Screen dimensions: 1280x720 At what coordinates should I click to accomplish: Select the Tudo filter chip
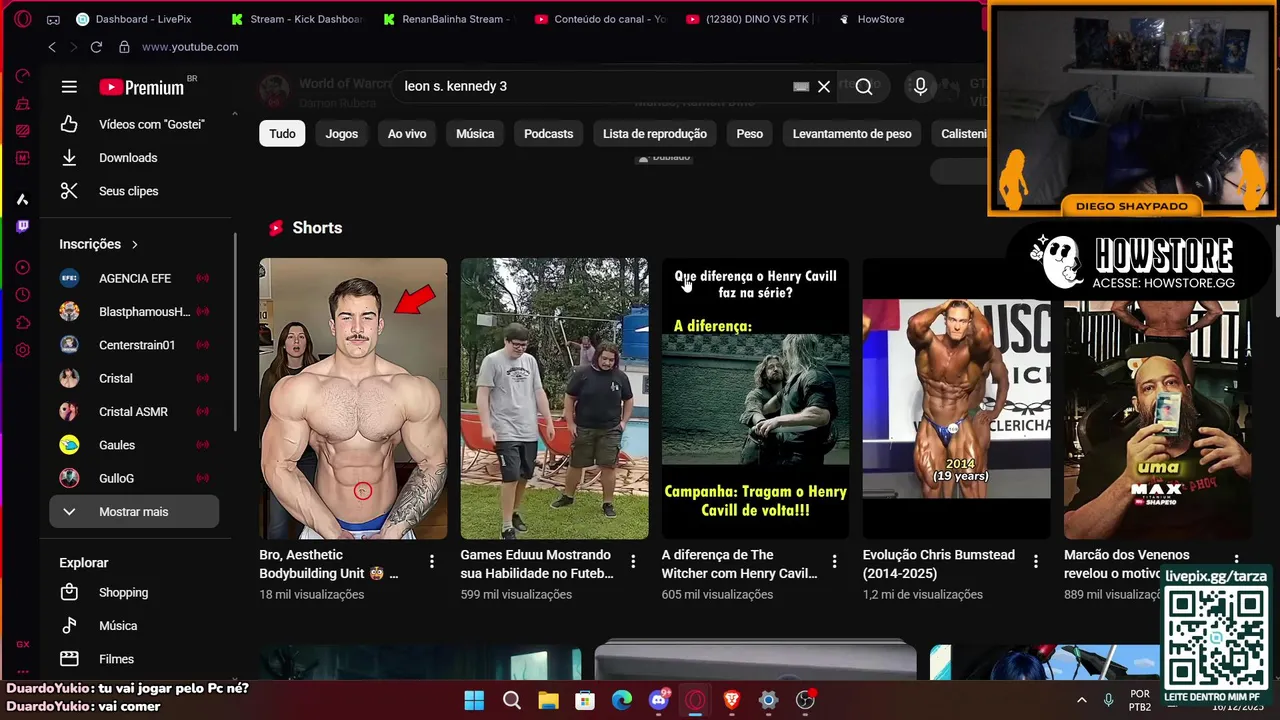[282, 133]
